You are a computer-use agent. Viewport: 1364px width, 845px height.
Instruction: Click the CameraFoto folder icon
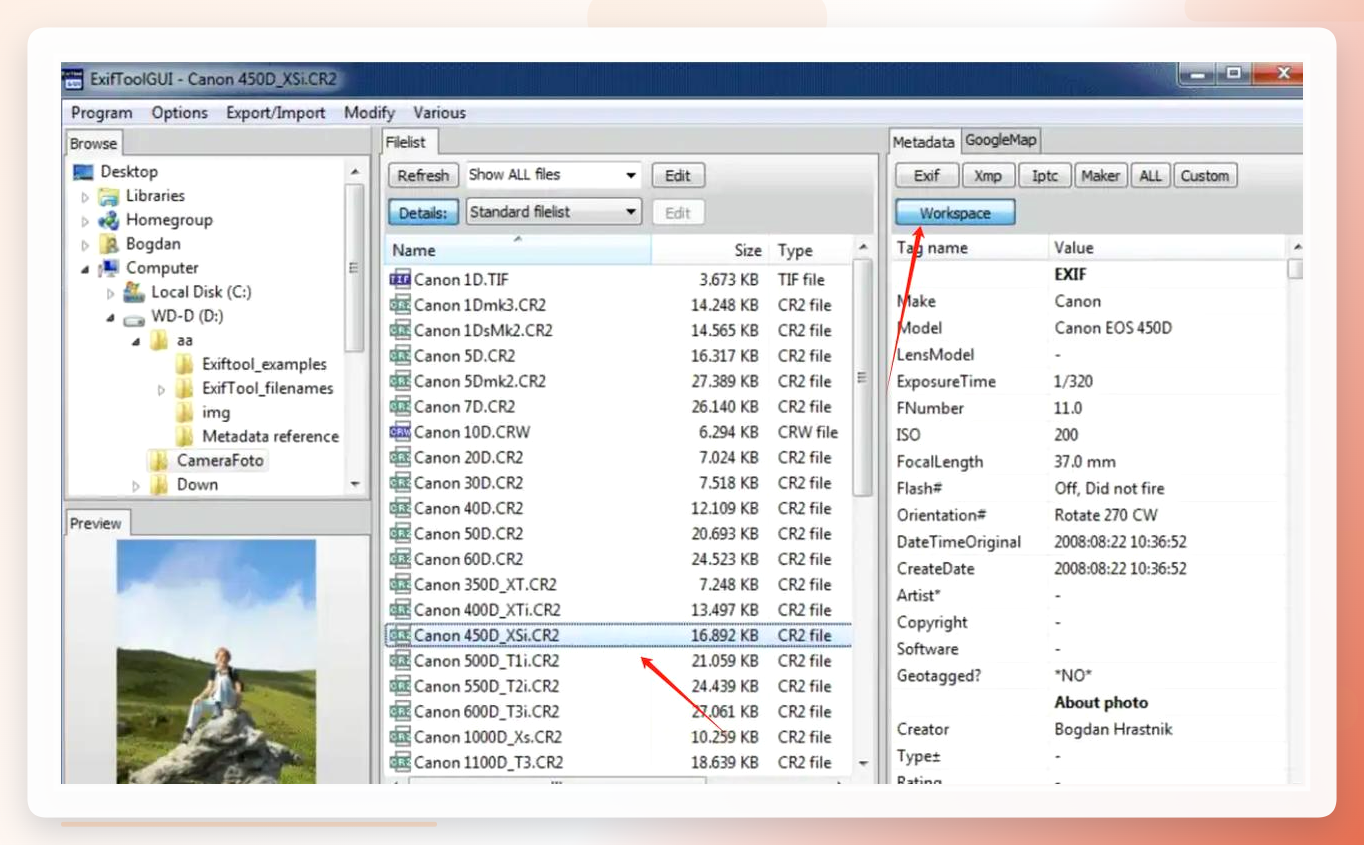(159, 461)
